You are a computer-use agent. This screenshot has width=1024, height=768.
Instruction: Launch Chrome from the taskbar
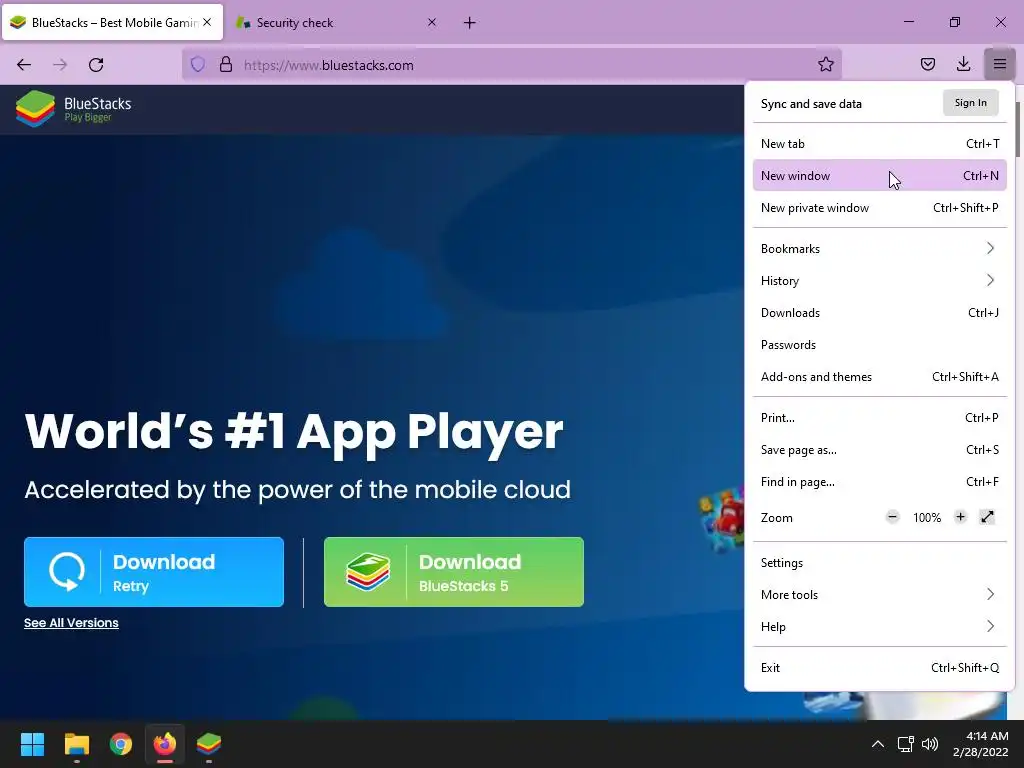click(x=121, y=744)
